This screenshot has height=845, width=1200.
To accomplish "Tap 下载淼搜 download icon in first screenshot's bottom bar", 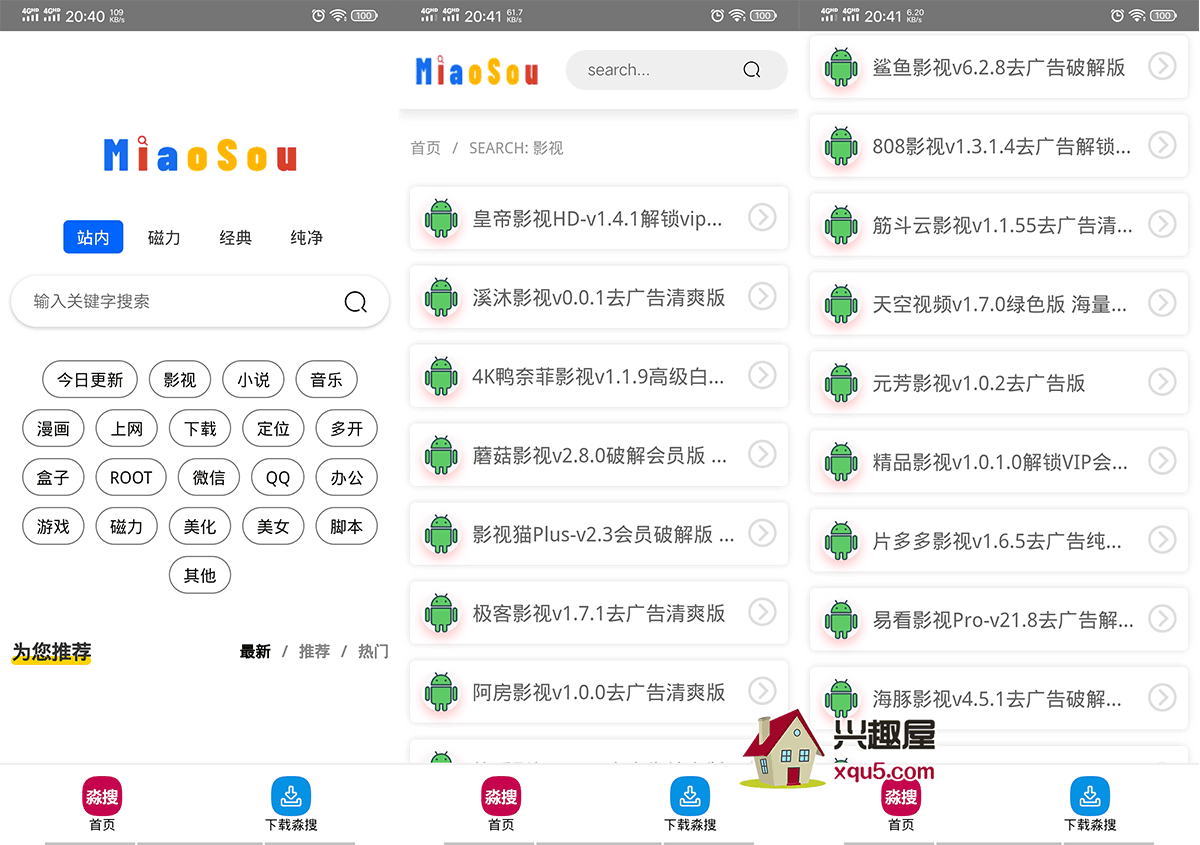I will pyautogui.click(x=291, y=796).
